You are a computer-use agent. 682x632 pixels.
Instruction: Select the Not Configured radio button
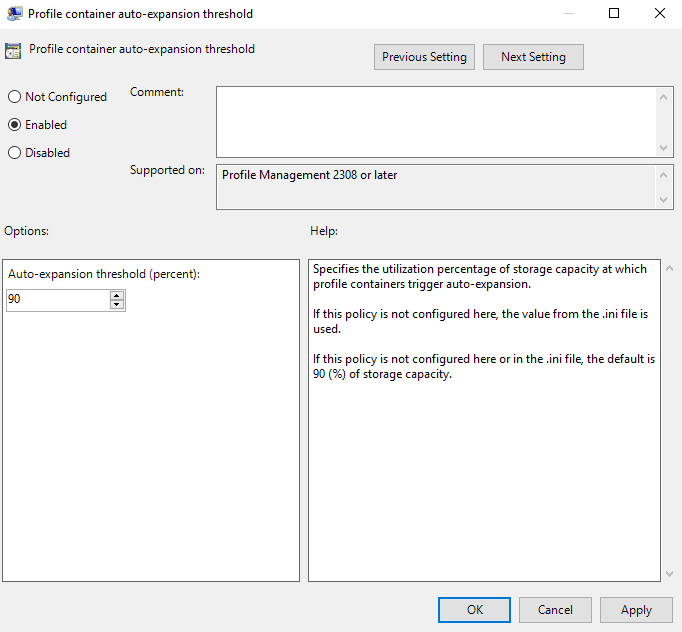tap(14, 97)
